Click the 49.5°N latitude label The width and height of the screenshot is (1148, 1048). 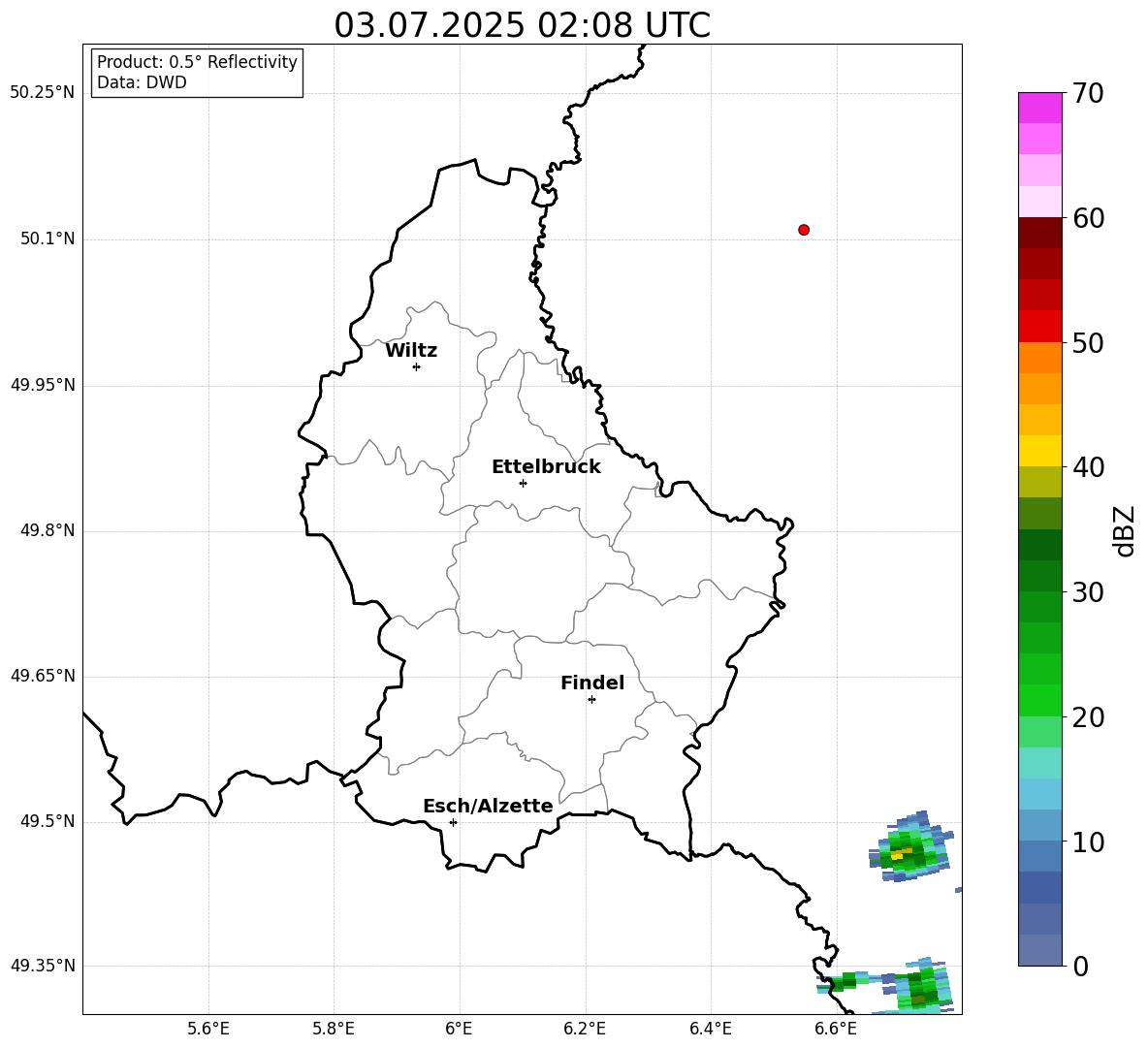(x=48, y=821)
